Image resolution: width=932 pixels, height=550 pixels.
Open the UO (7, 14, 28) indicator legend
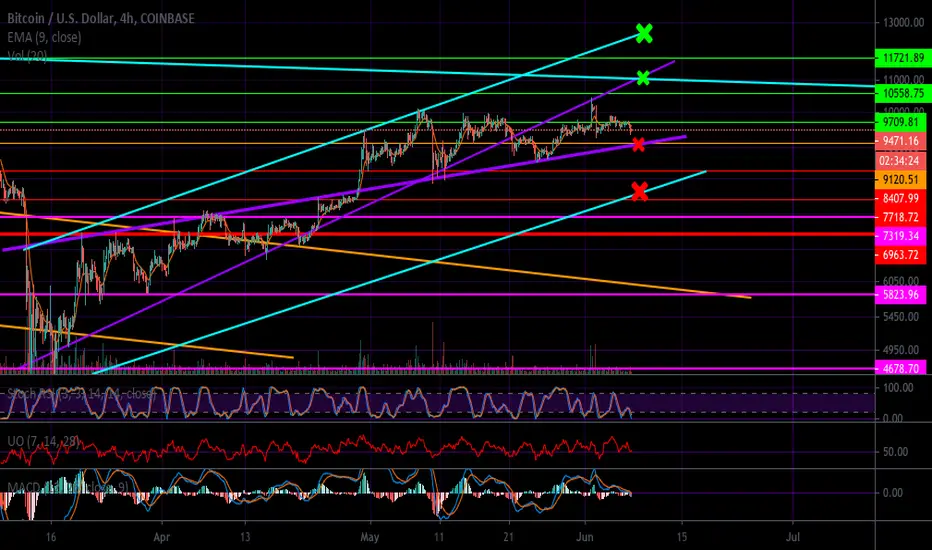coord(44,441)
